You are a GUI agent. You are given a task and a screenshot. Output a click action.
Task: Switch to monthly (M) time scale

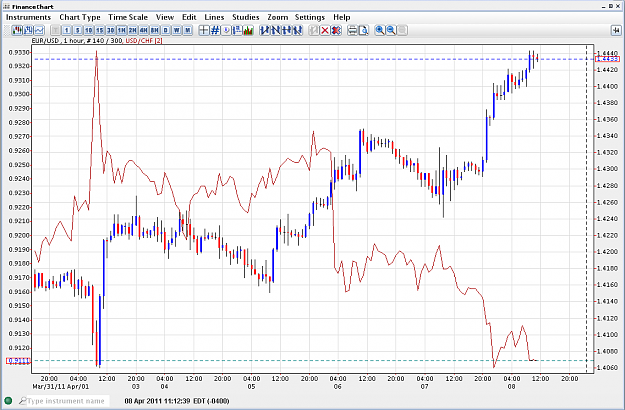click(x=187, y=30)
